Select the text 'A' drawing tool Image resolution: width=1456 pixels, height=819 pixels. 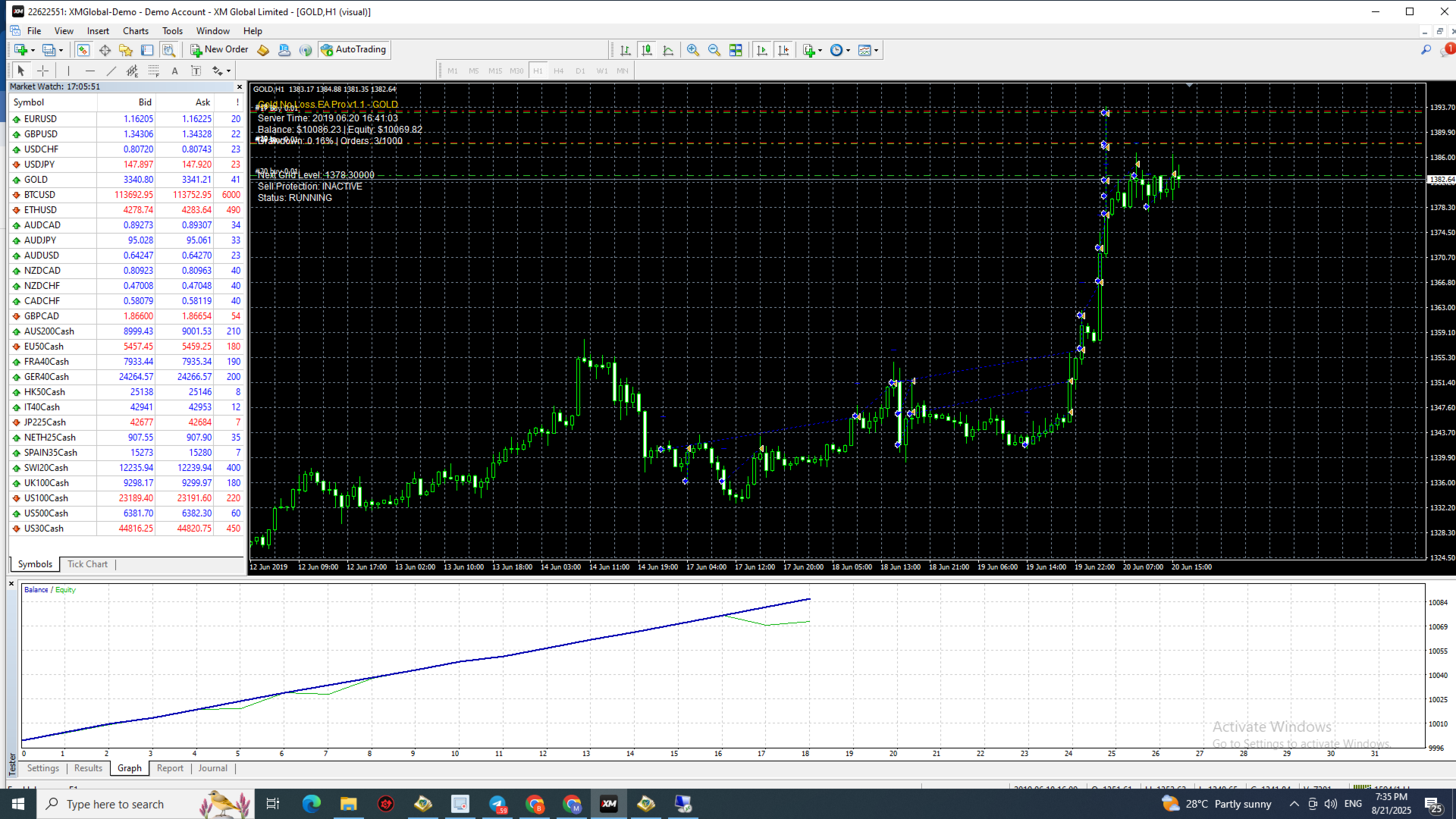pyautogui.click(x=174, y=71)
